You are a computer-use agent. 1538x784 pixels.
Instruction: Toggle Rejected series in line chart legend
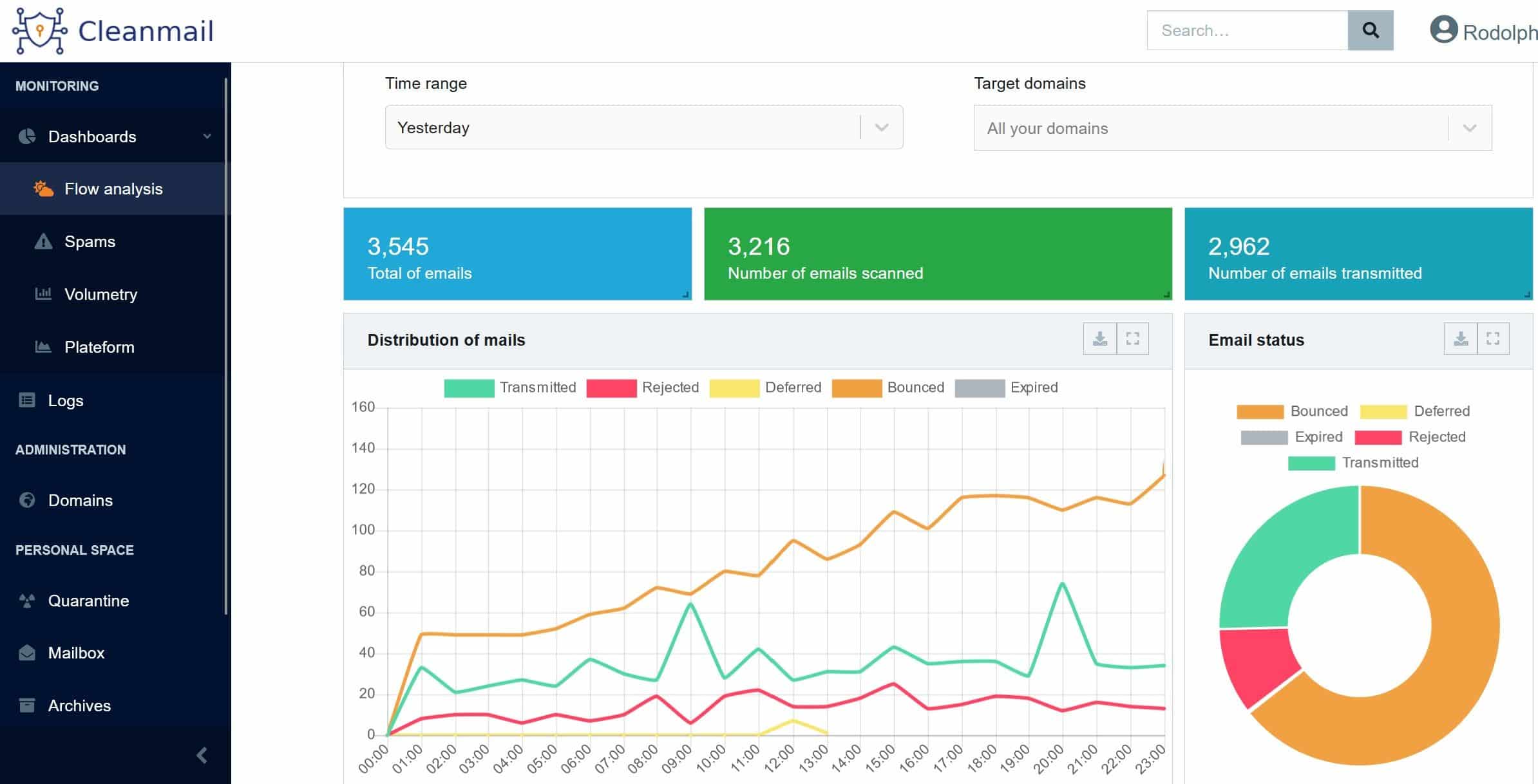[643, 387]
